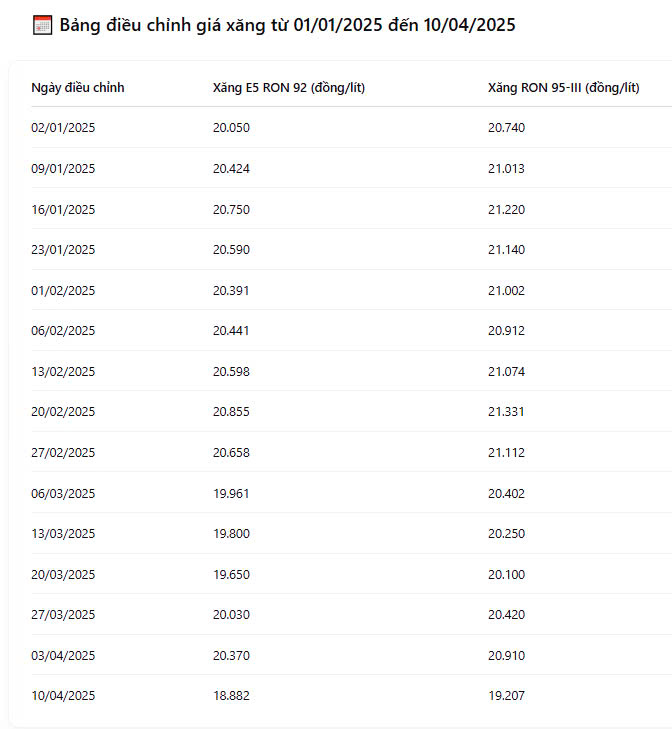Click the E5 price 20.391 cell
The height and width of the screenshot is (729, 672).
pos(231,291)
